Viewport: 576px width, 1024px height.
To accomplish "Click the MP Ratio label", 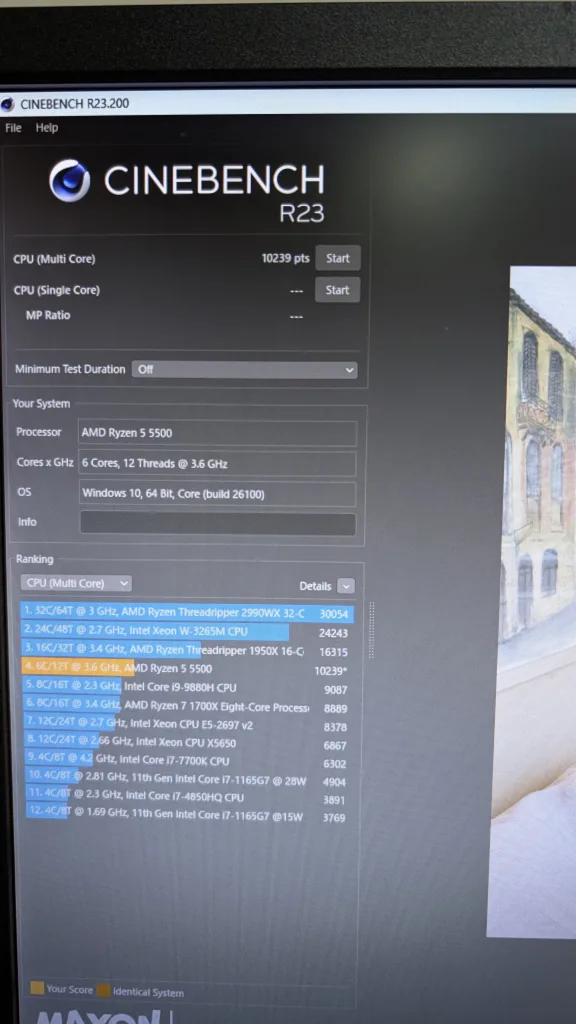I will pos(48,315).
